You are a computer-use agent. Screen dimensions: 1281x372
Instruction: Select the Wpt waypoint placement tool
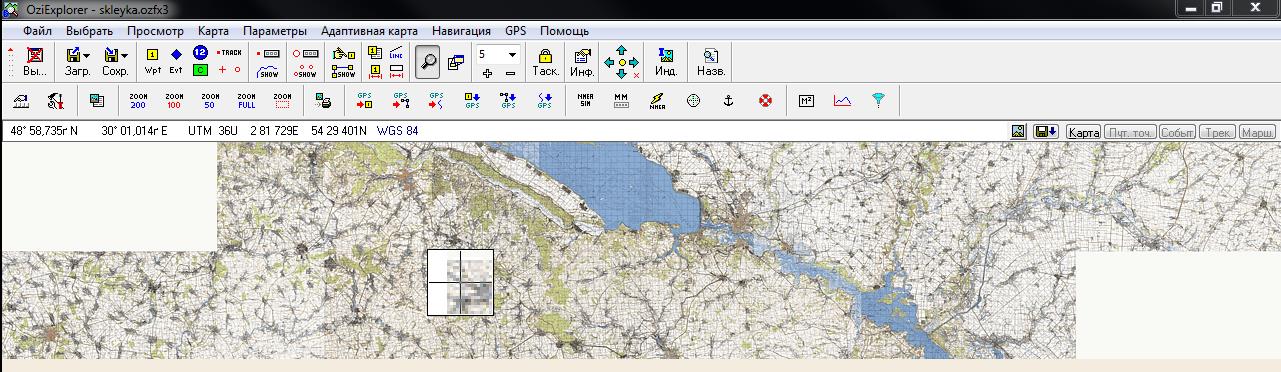tap(153, 62)
